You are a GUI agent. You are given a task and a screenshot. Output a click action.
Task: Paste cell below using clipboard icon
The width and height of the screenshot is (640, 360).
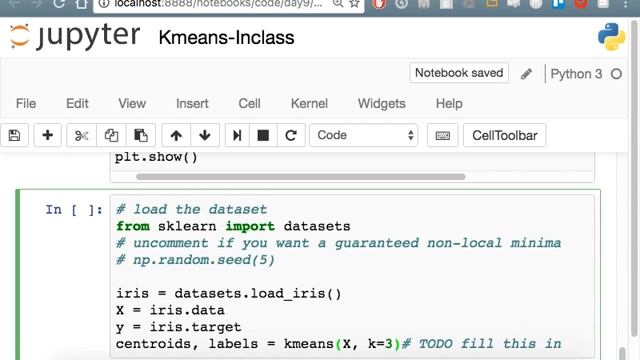[x=141, y=135]
